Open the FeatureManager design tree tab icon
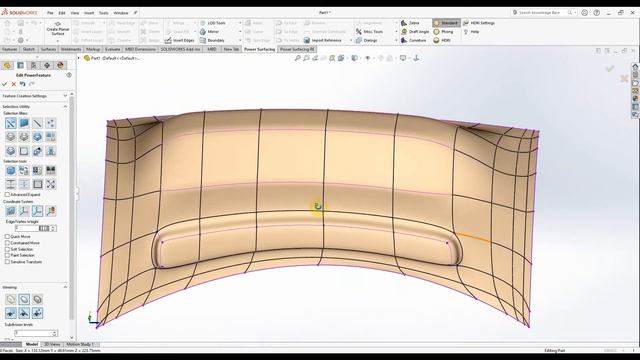Screen dimensions: 640x360 point(7,65)
